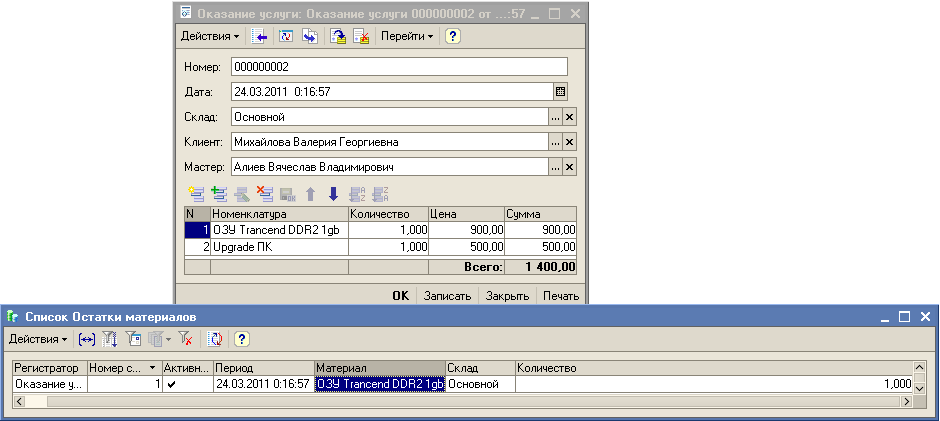Clear the Клиент field with its X button

pos(570,142)
